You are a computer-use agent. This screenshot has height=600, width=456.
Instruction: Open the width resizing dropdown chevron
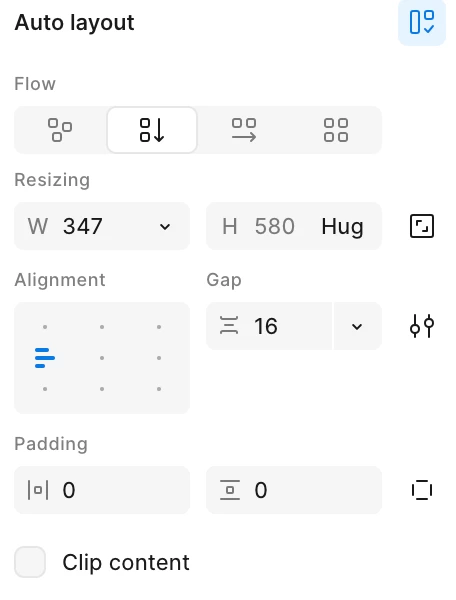165,227
